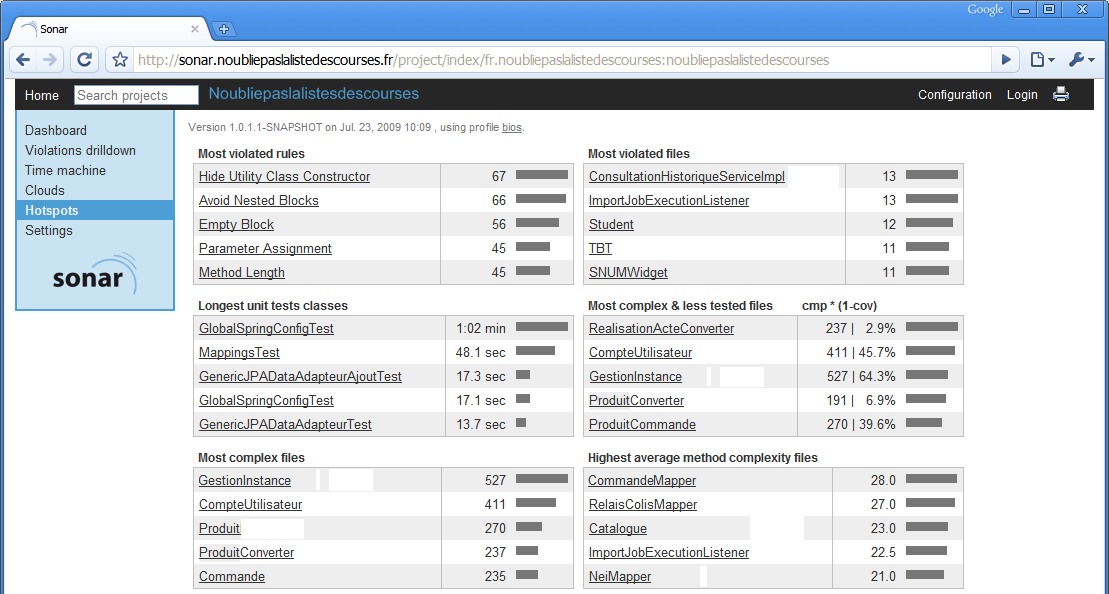This screenshot has height=594, width=1109.
Task: Open the bios profile link
Action: click(511, 128)
